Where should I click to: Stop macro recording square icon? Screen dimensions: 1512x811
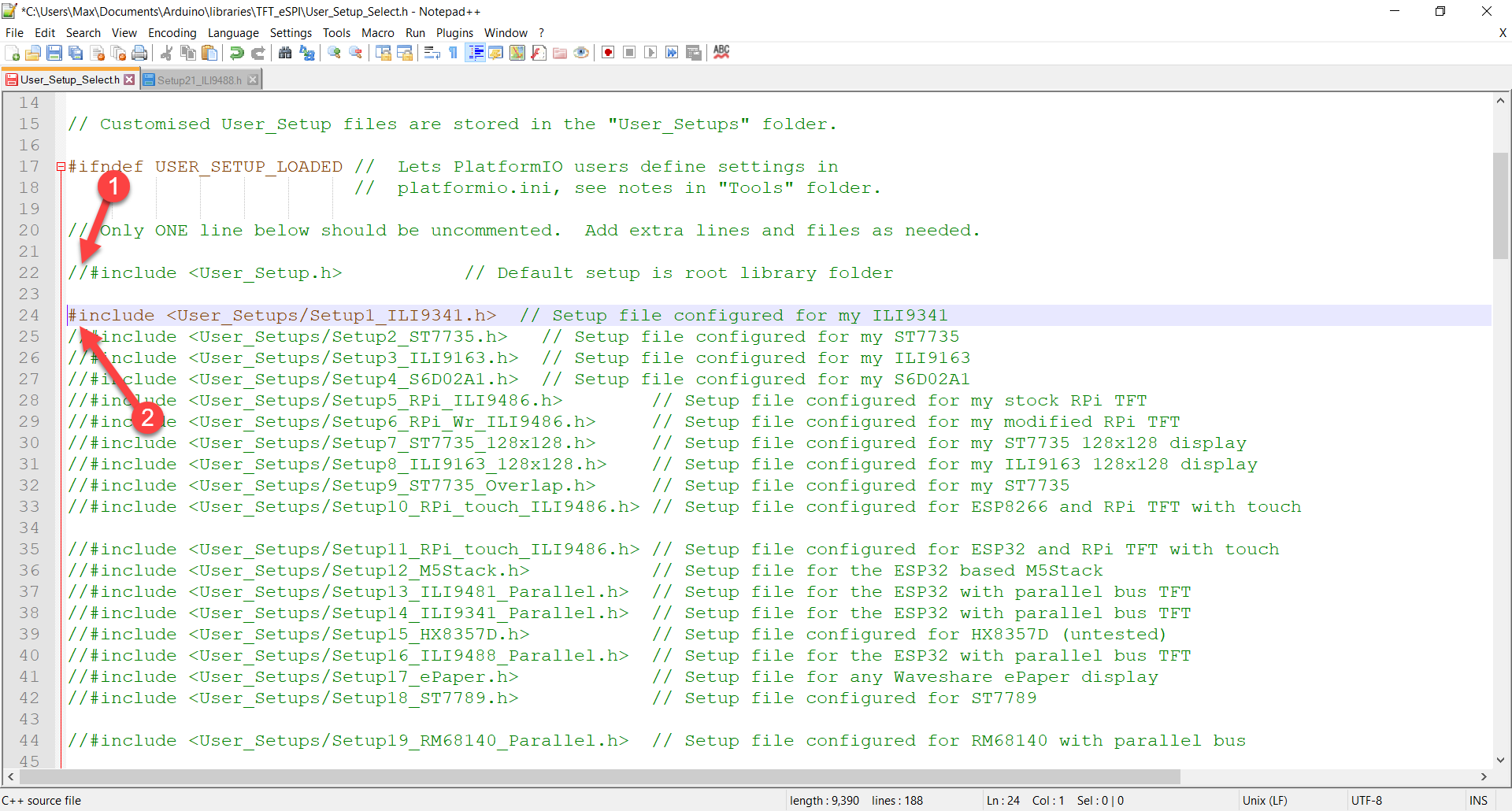pyautogui.click(x=629, y=53)
